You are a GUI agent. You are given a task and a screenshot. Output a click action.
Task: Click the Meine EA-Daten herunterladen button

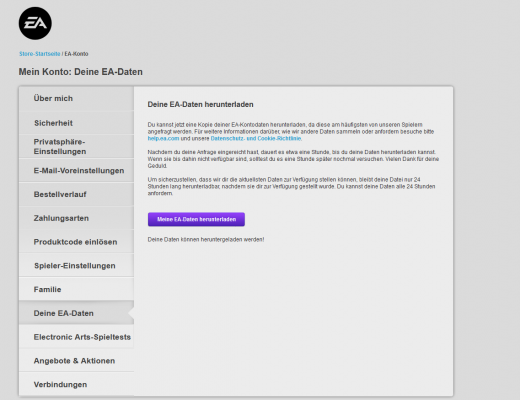click(196, 219)
